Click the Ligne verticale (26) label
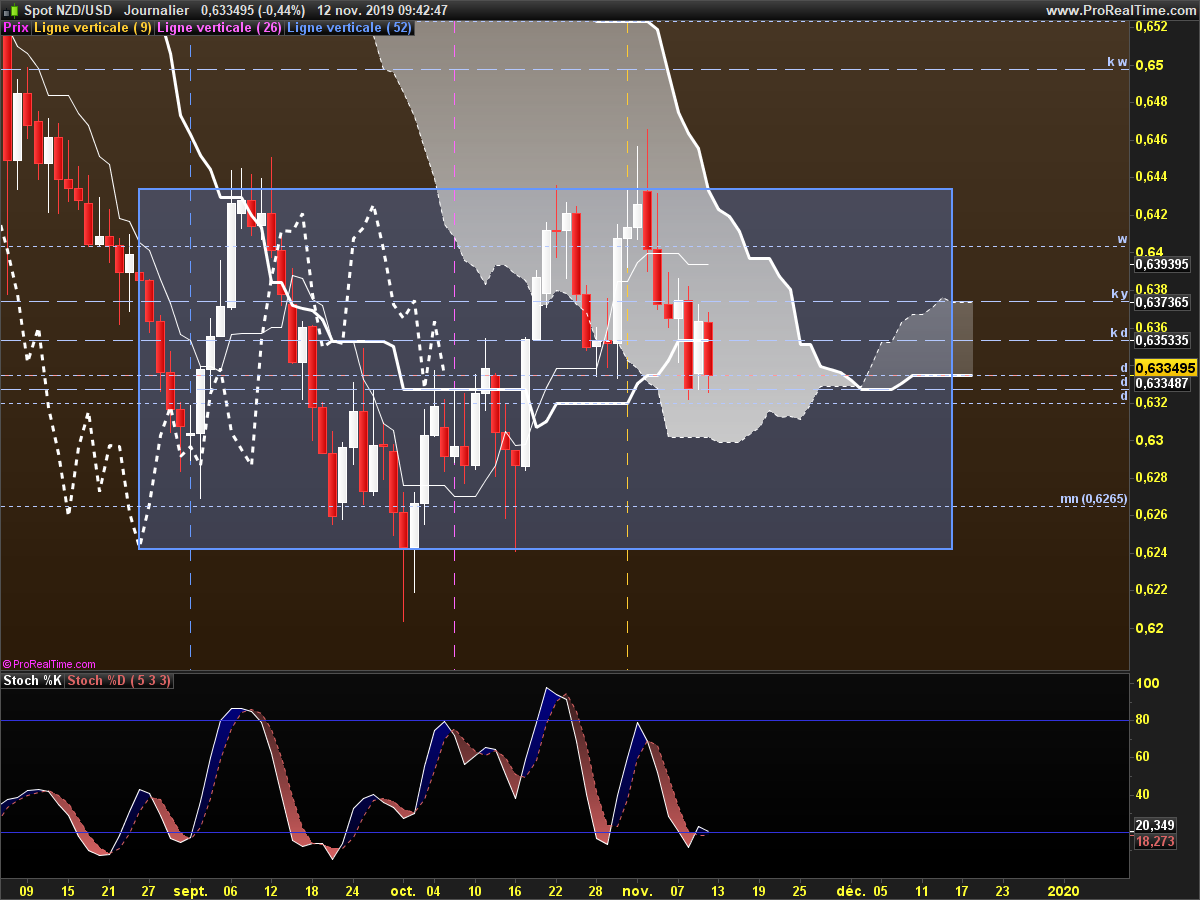The height and width of the screenshot is (900, 1200). (220, 28)
